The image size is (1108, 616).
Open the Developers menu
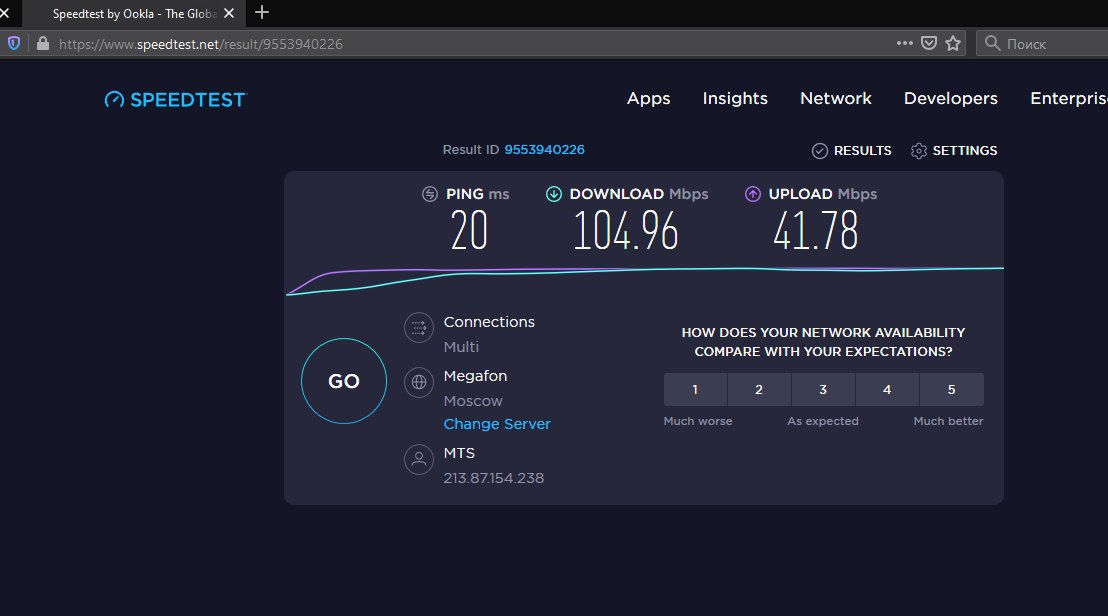(950, 98)
